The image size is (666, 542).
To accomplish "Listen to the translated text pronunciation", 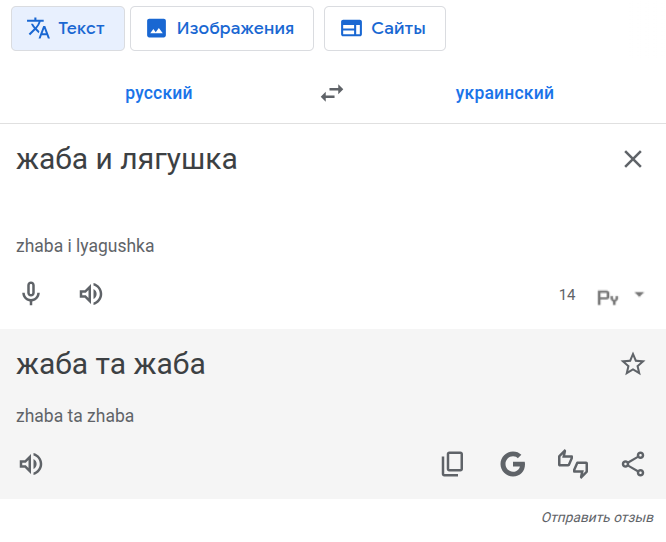I will click(x=31, y=464).
